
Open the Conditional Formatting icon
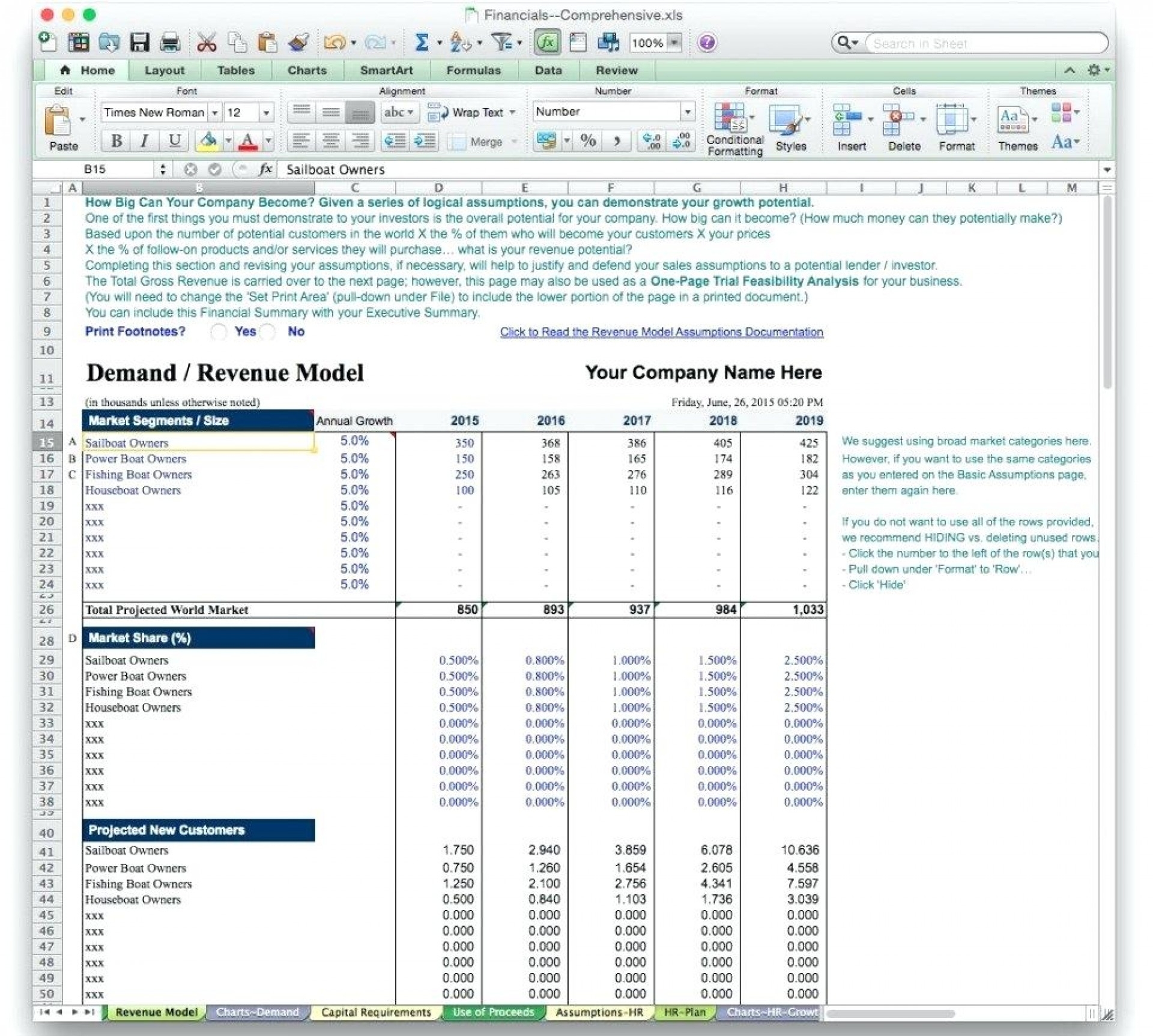click(730, 118)
